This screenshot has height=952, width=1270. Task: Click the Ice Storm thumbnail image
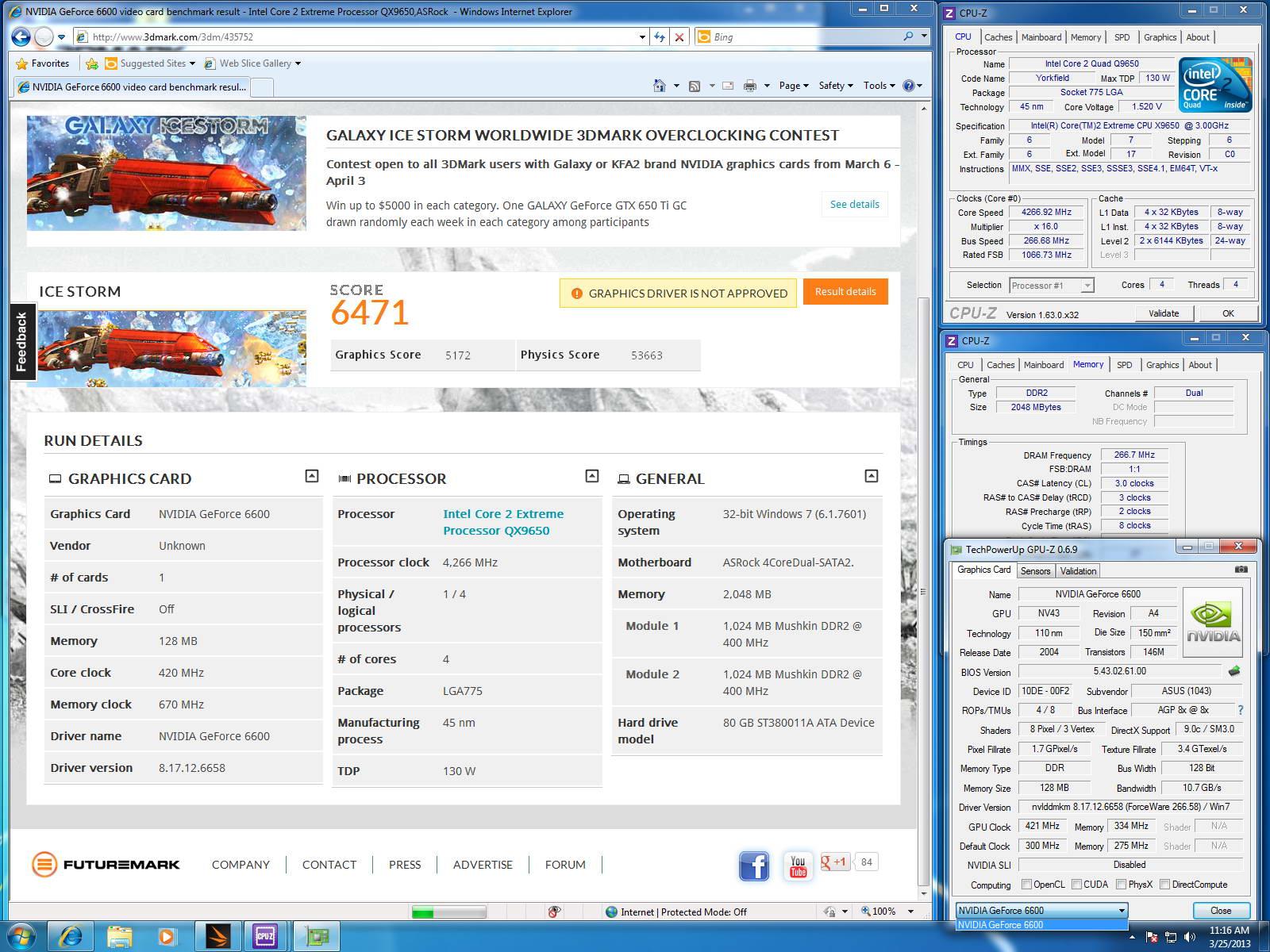point(171,348)
